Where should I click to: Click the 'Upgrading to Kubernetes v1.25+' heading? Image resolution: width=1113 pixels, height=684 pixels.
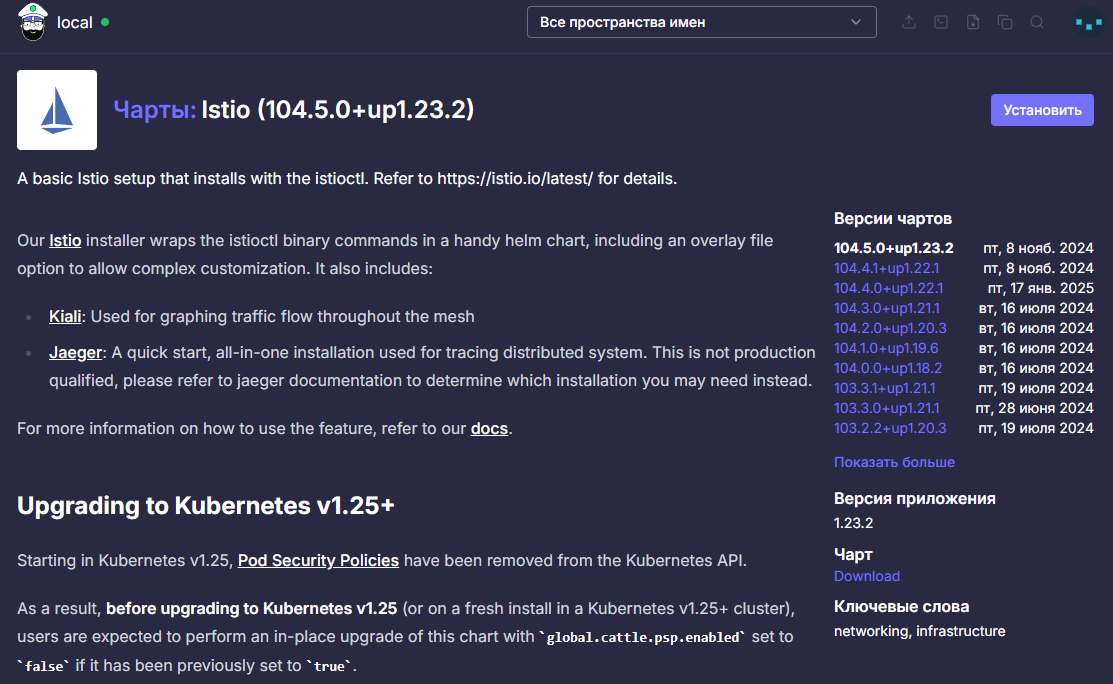point(206,505)
